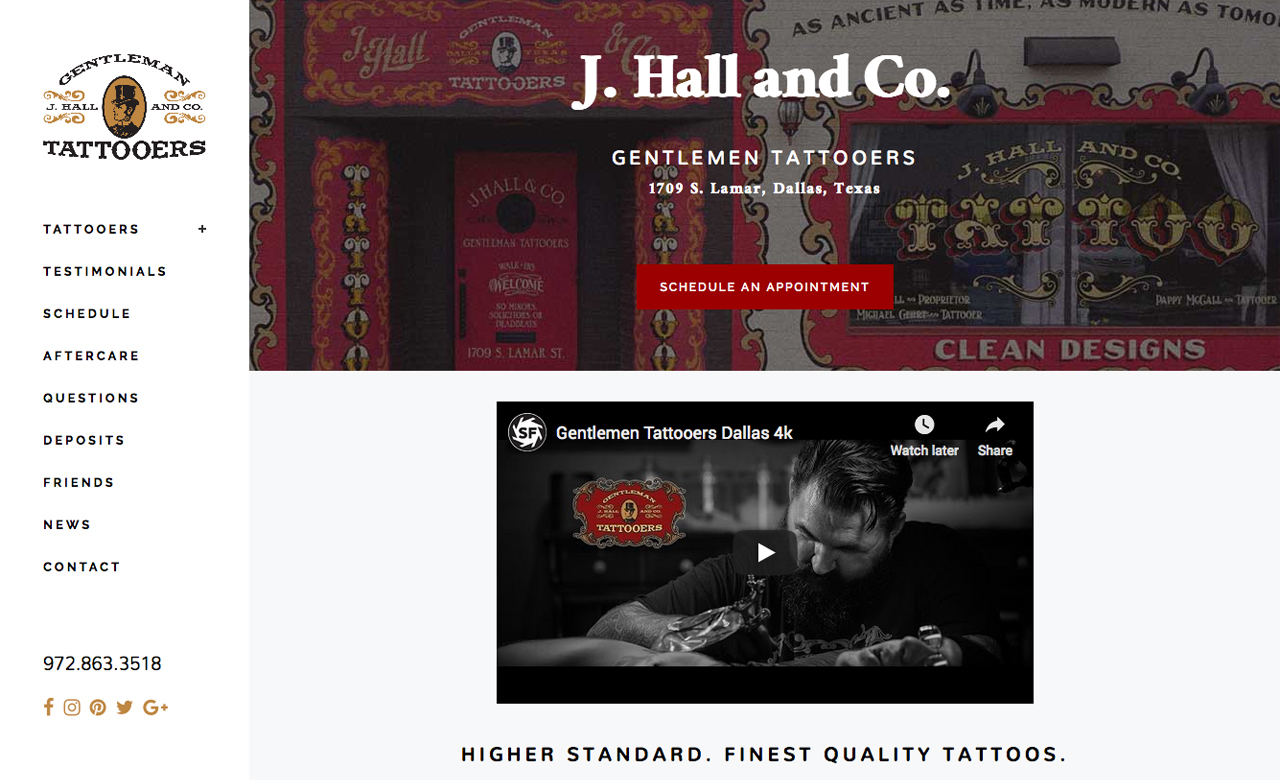Screen dimensions: 1280x780
Task: Click the Gentleman Tattooers logo
Action: click(x=124, y=108)
